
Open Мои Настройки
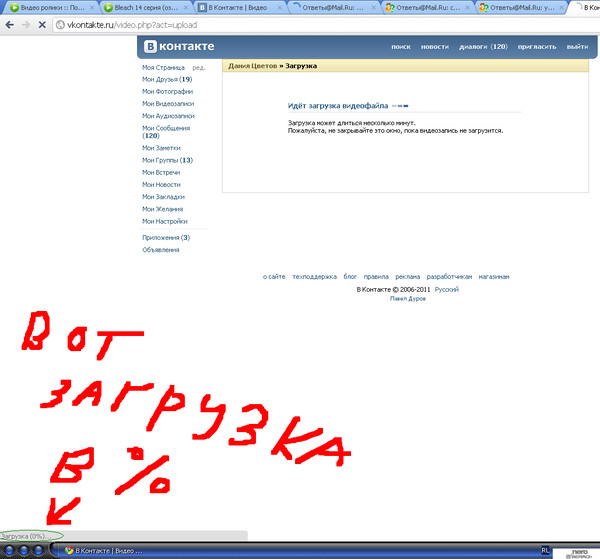(x=165, y=222)
